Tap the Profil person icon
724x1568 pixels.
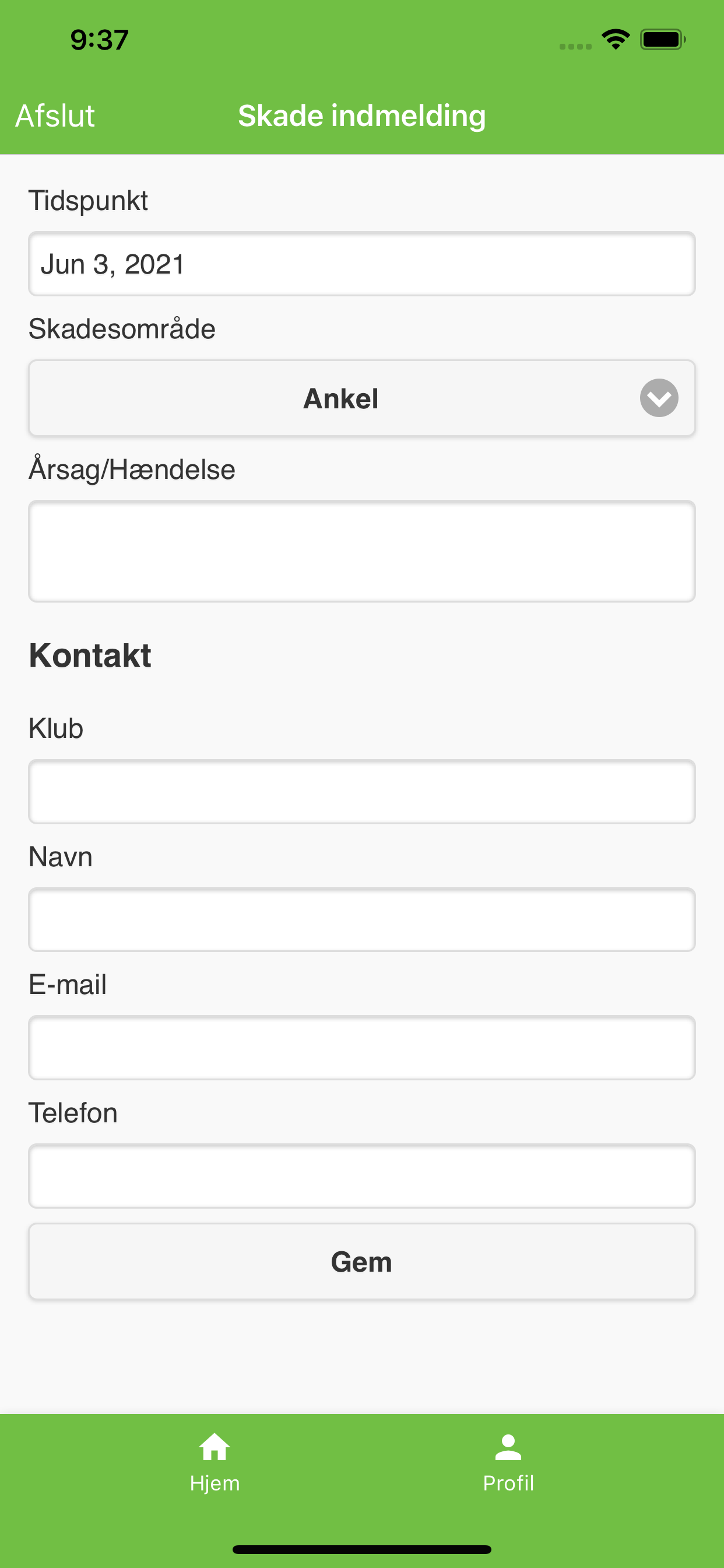pos(508,1447)
